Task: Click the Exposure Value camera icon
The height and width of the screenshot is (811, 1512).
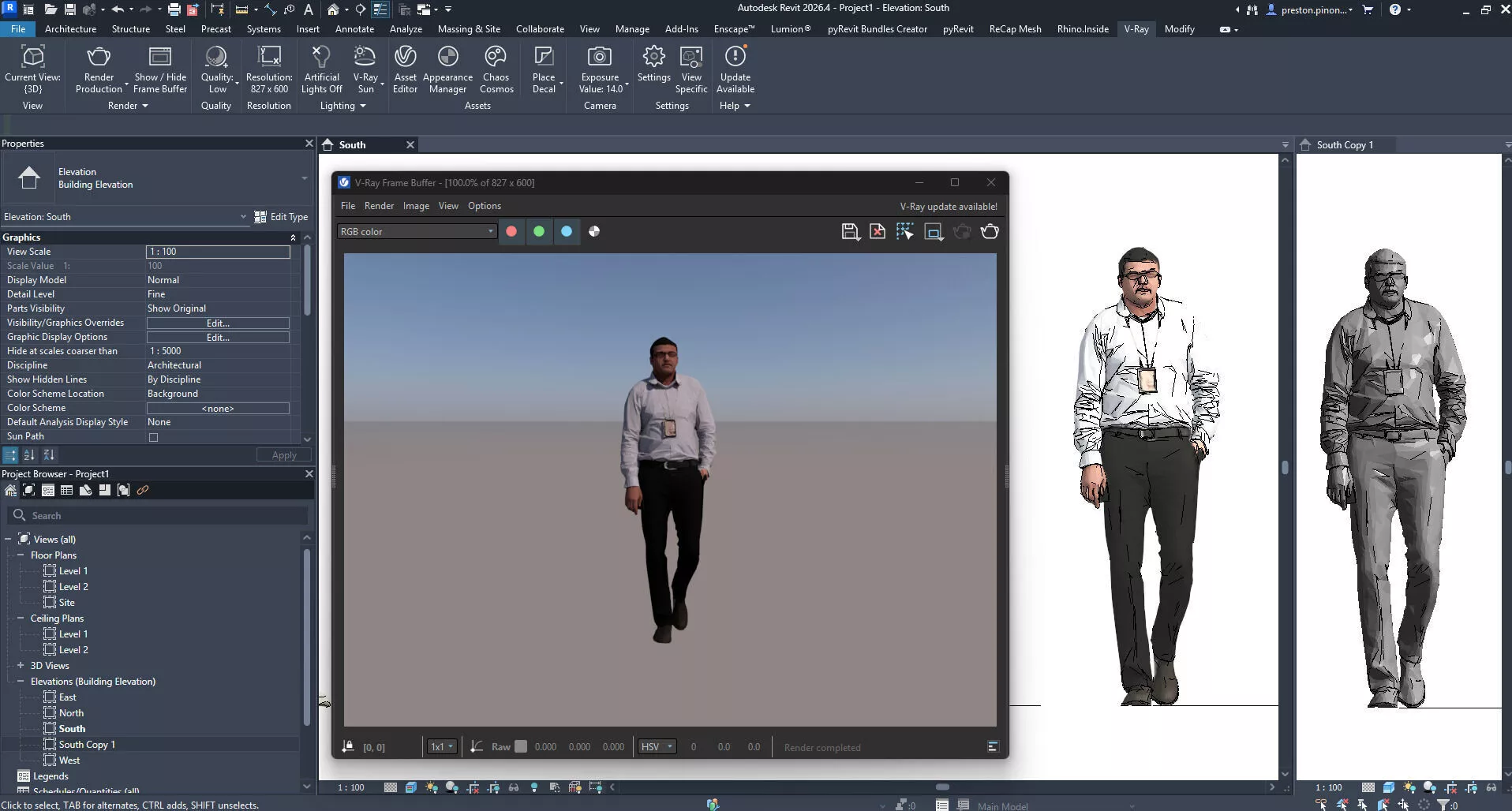Action: coord(600,57)
